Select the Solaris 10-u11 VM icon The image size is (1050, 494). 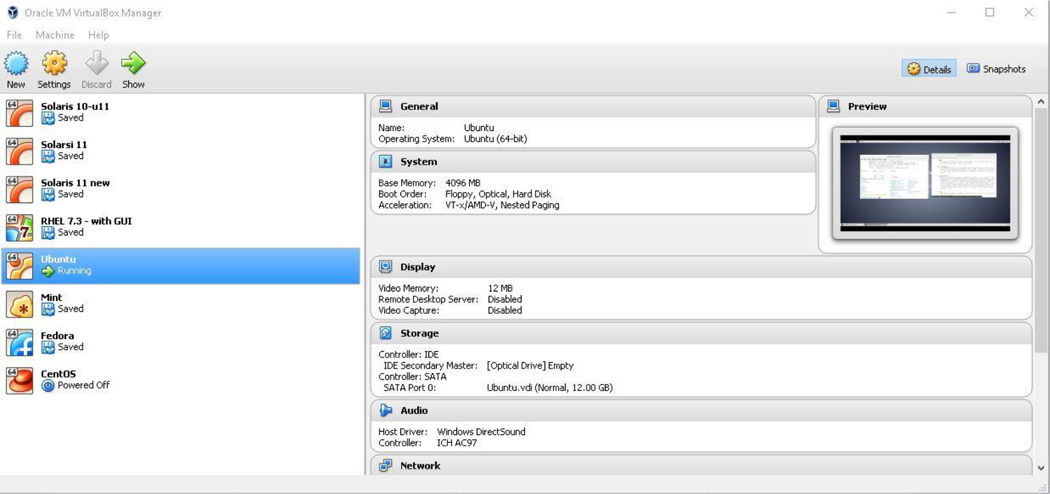[x=19, y=113]
